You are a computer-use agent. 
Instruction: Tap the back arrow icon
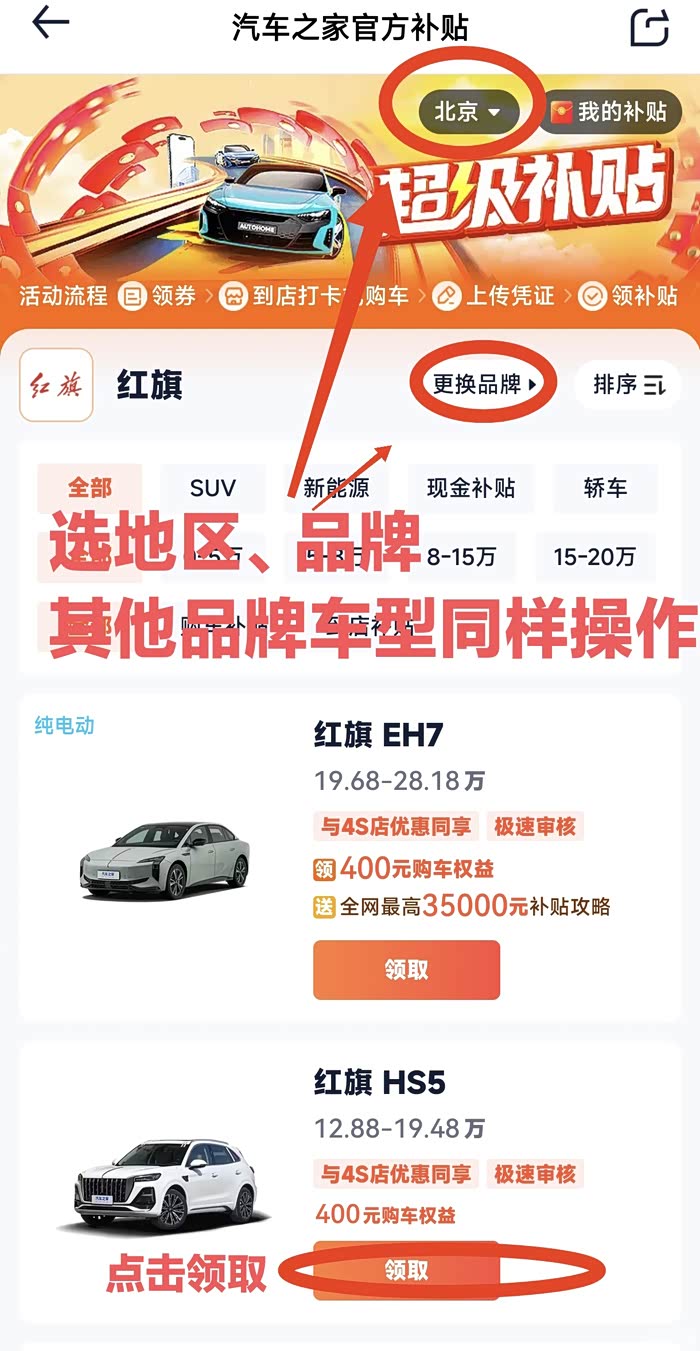click(50, 25)
